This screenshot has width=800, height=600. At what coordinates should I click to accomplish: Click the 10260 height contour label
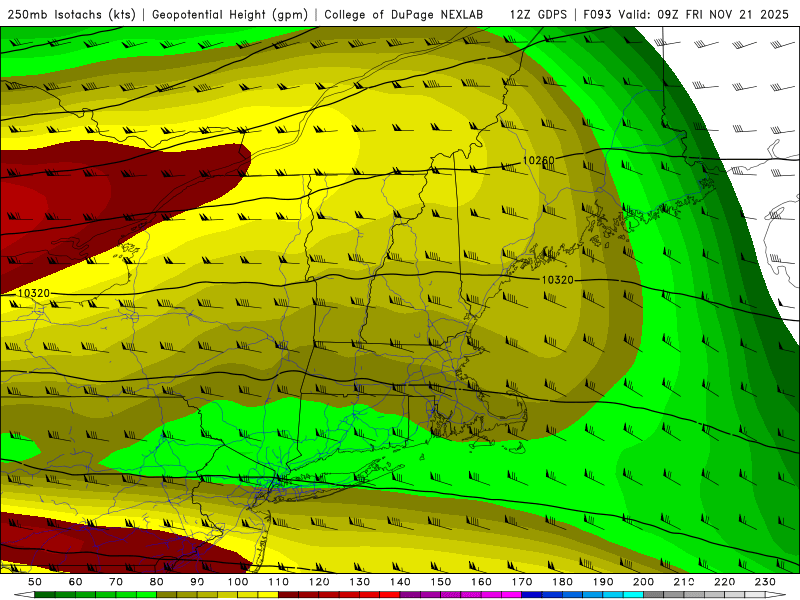point(538,161)
